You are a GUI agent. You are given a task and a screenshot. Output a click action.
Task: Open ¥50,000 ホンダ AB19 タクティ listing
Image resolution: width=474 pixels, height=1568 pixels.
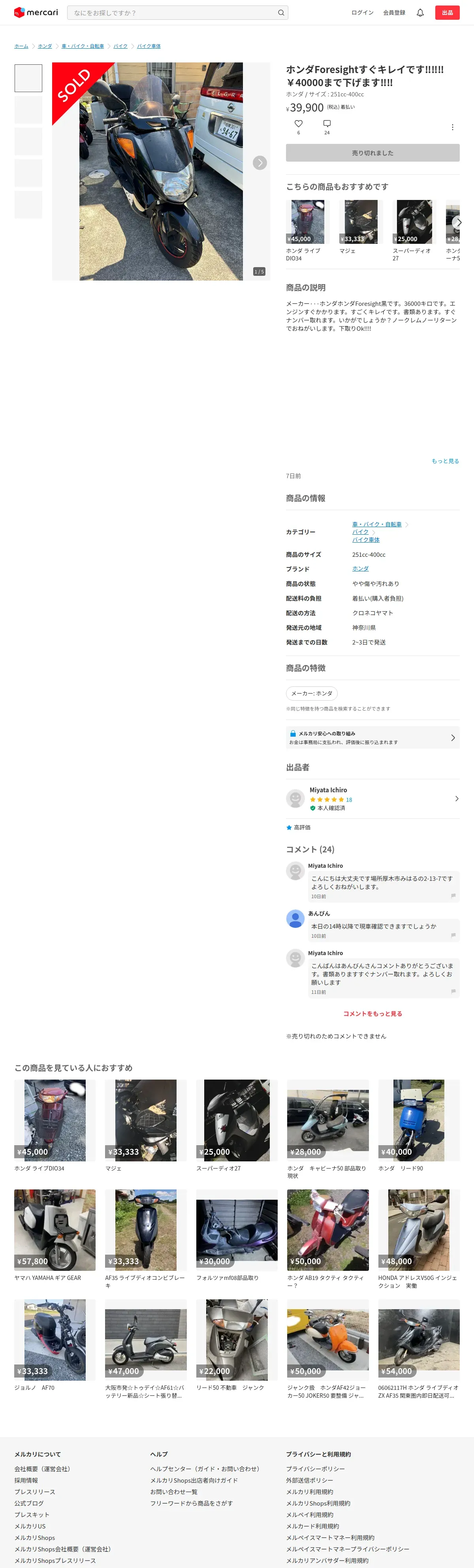click(327, 1240)
